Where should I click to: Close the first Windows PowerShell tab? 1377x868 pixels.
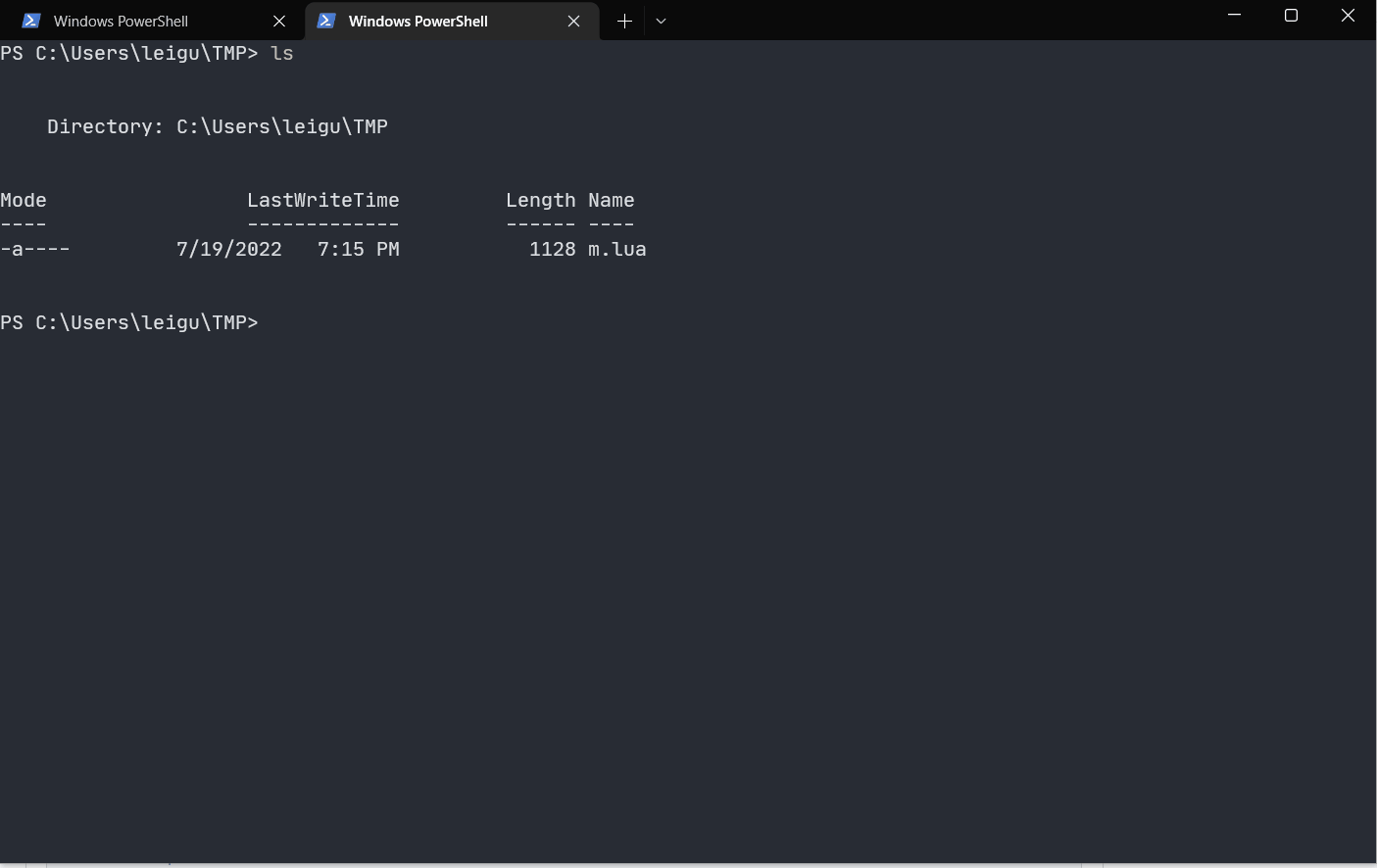click(x=279, y=21)
